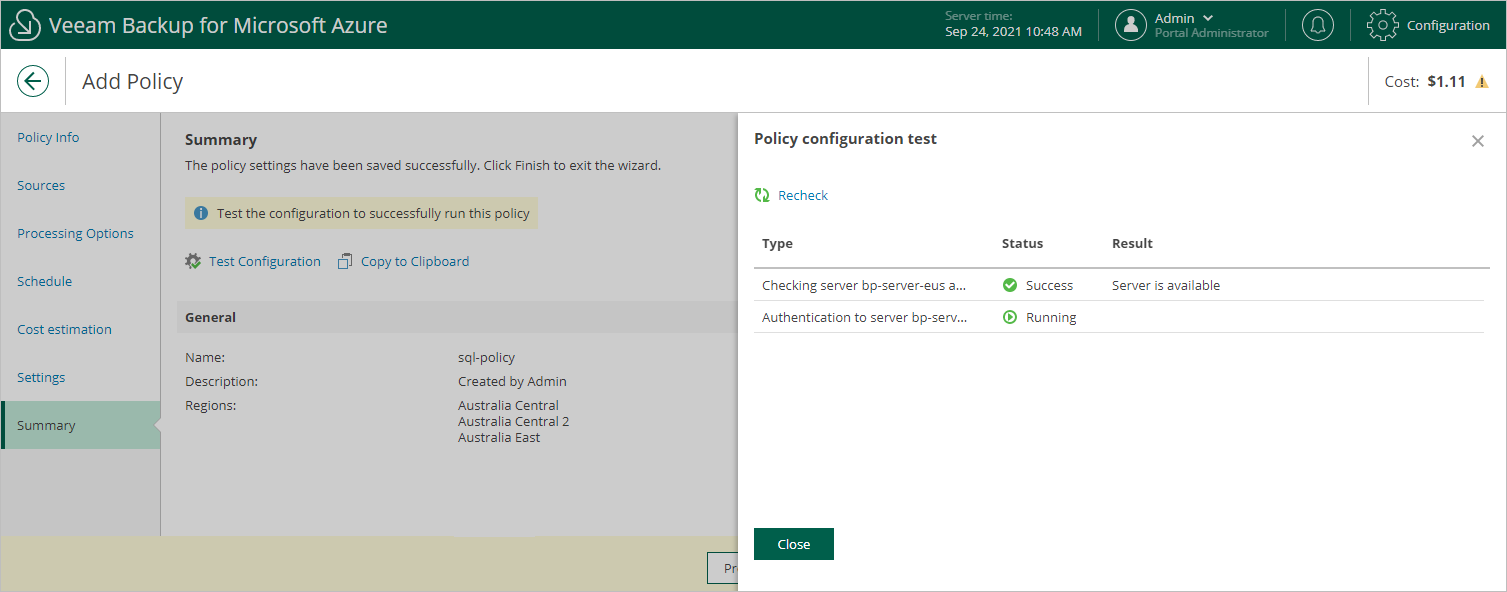The image size is (1507, 592).
Task: Click the Test Configuration link
Action: coord(265,261)
